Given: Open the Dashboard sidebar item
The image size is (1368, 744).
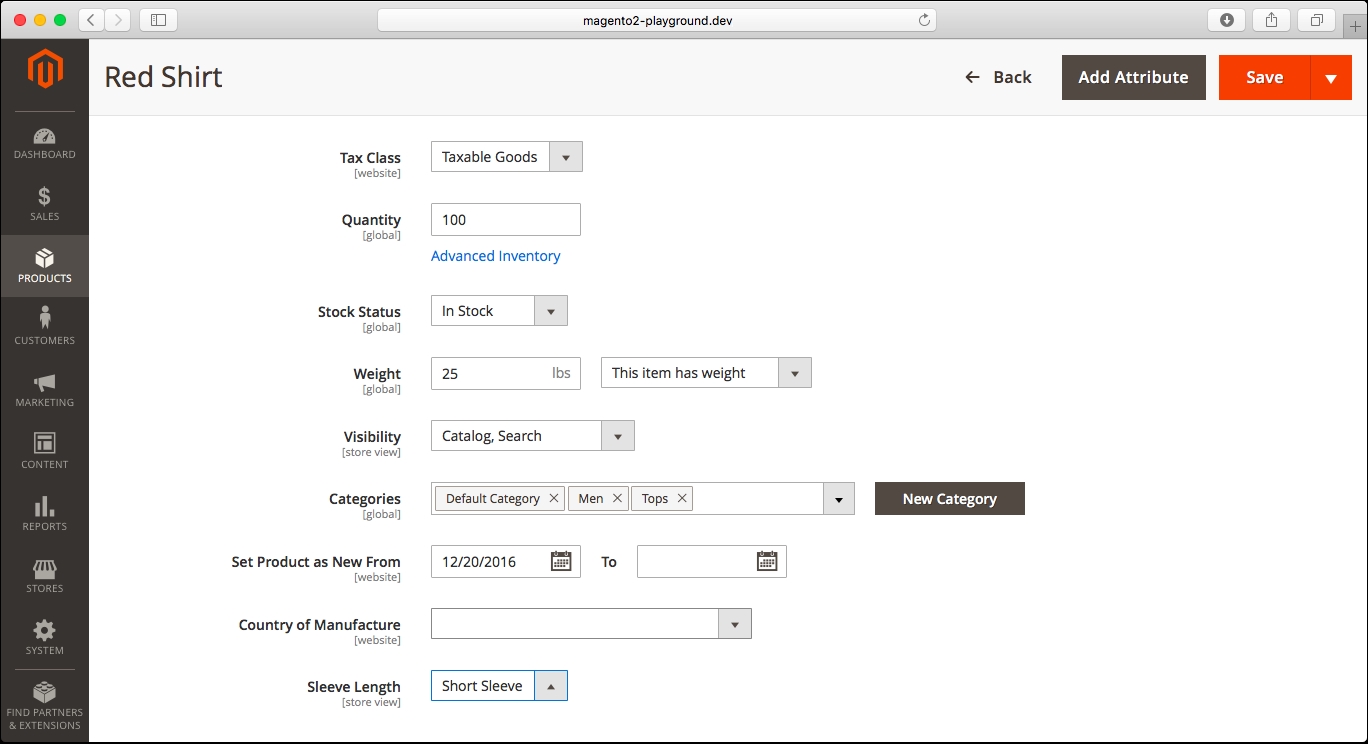Looking at the screenshot, I should click(x=44, y=144).
